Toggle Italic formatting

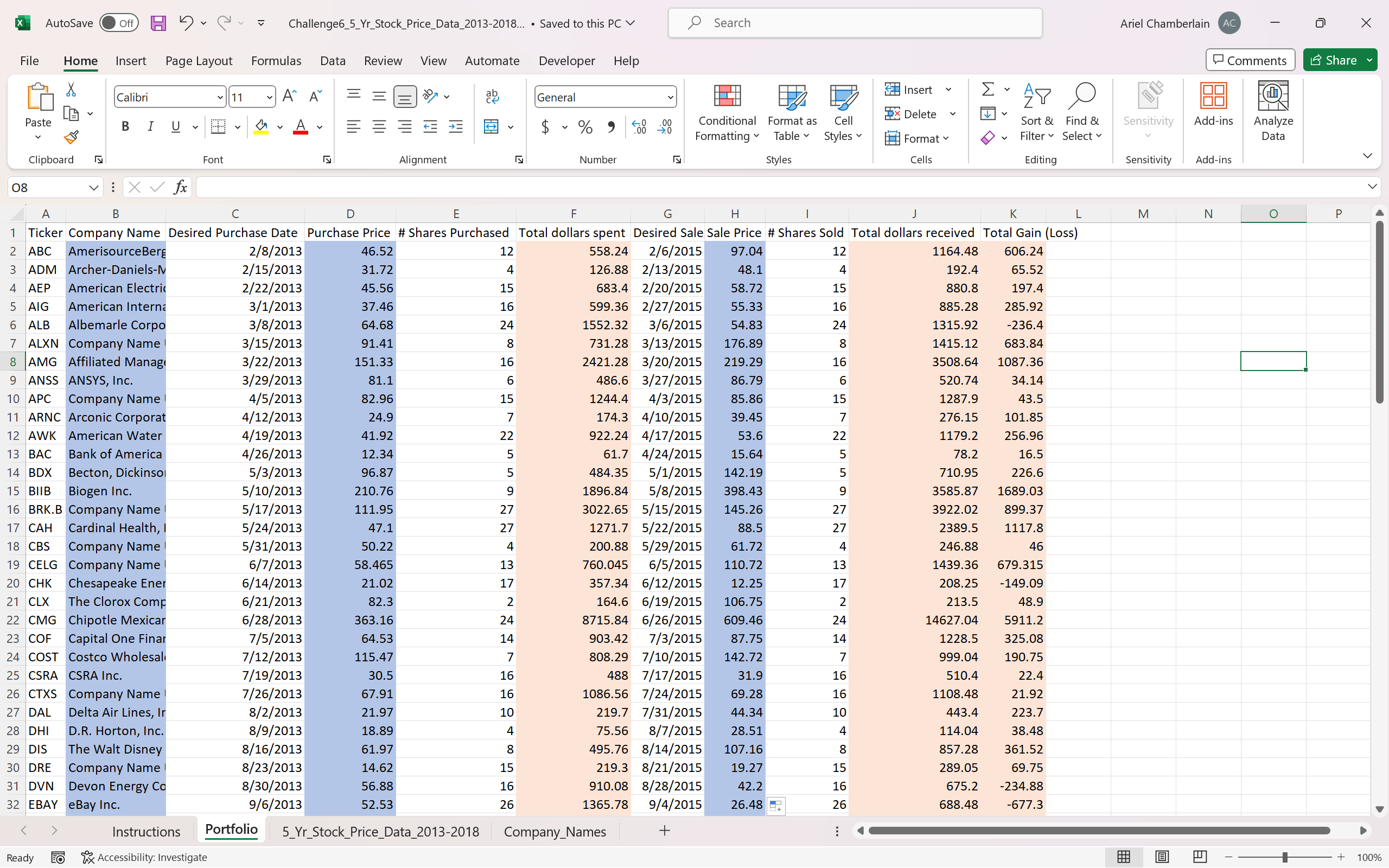coord(150,127)
